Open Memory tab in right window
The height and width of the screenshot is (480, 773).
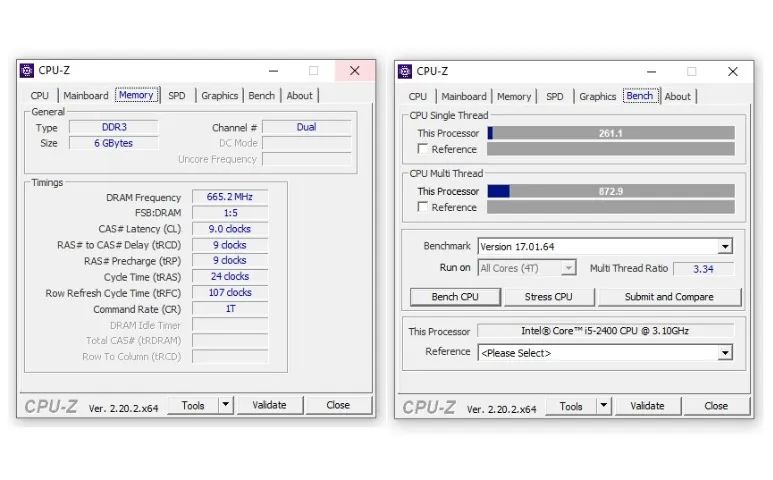514,97
